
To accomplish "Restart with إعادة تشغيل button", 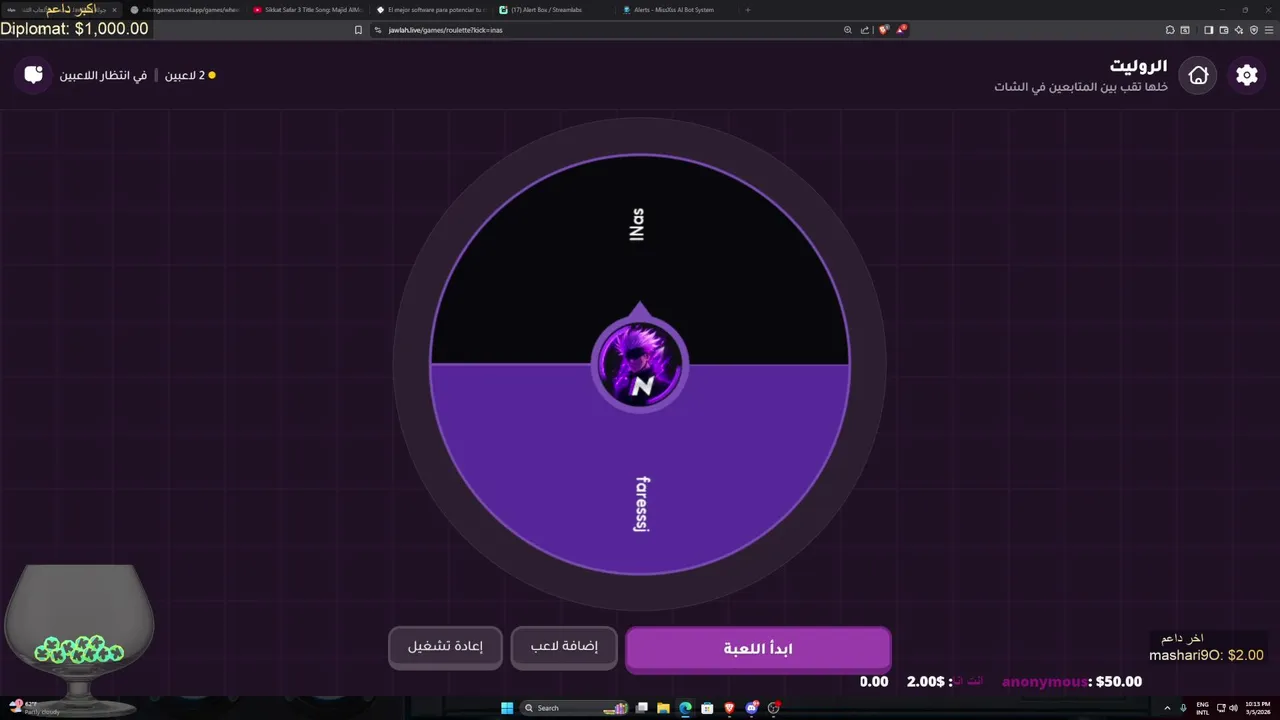I will click(x=445, y=647).
